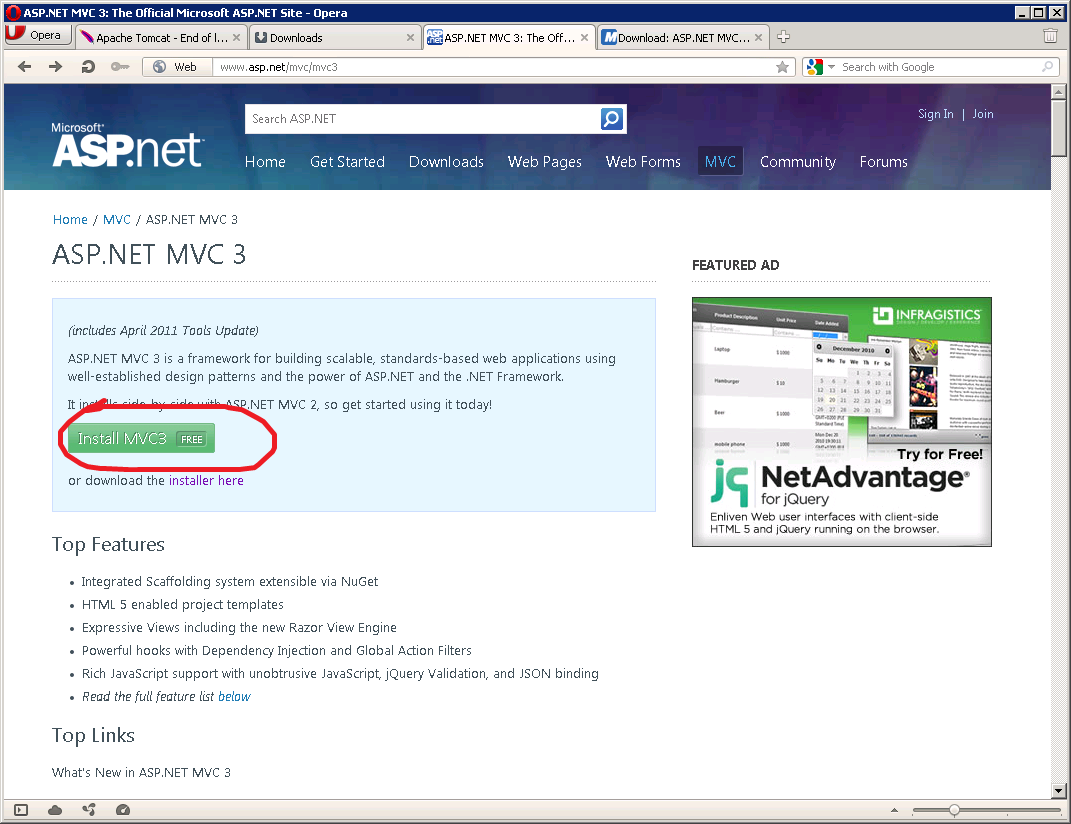Screen dimensions: 1071x824
Task: Click the Opera Link cloud icon
Action: pos(55,810)
